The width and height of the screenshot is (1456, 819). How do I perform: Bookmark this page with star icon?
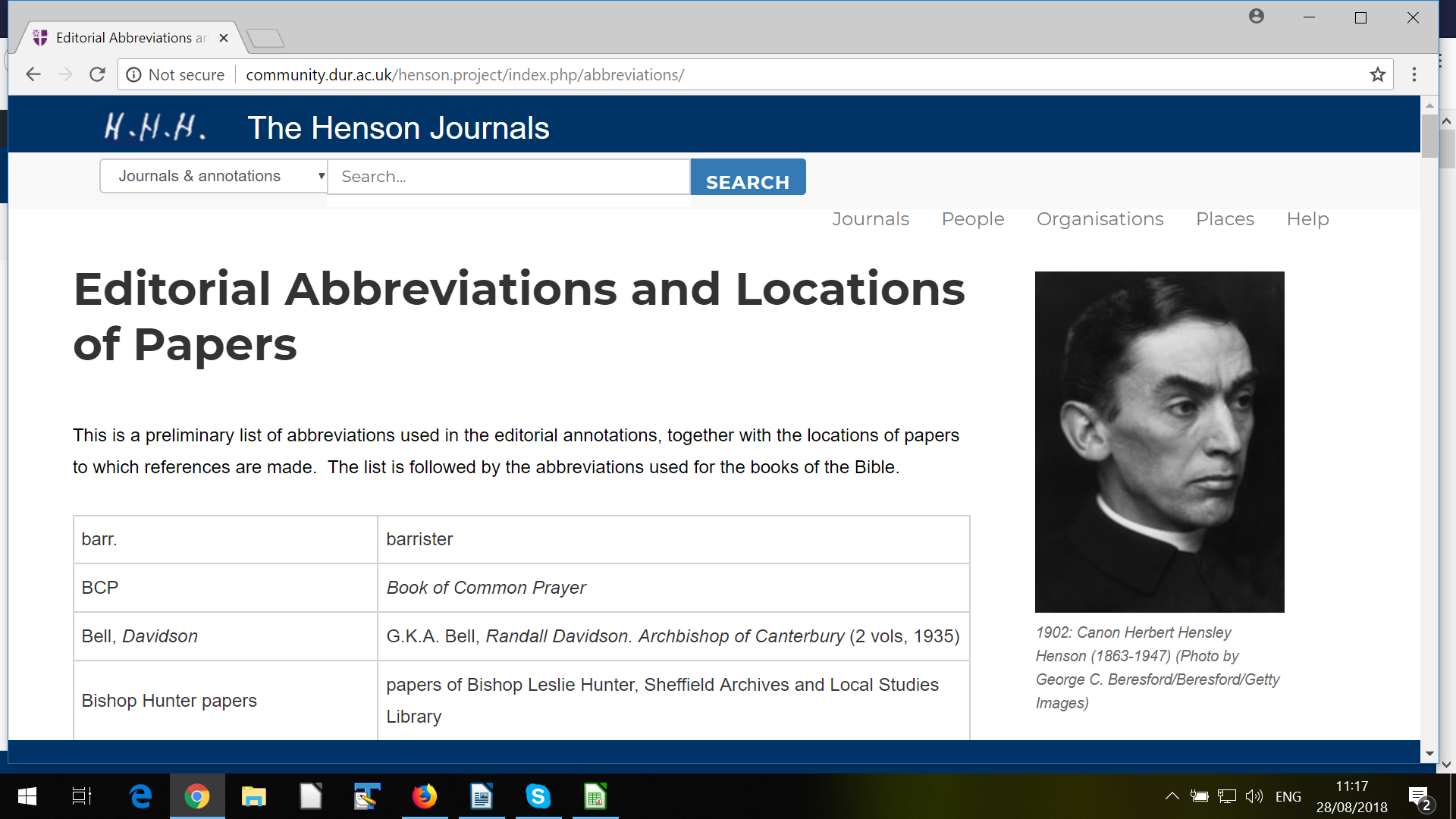(1377, 74)
